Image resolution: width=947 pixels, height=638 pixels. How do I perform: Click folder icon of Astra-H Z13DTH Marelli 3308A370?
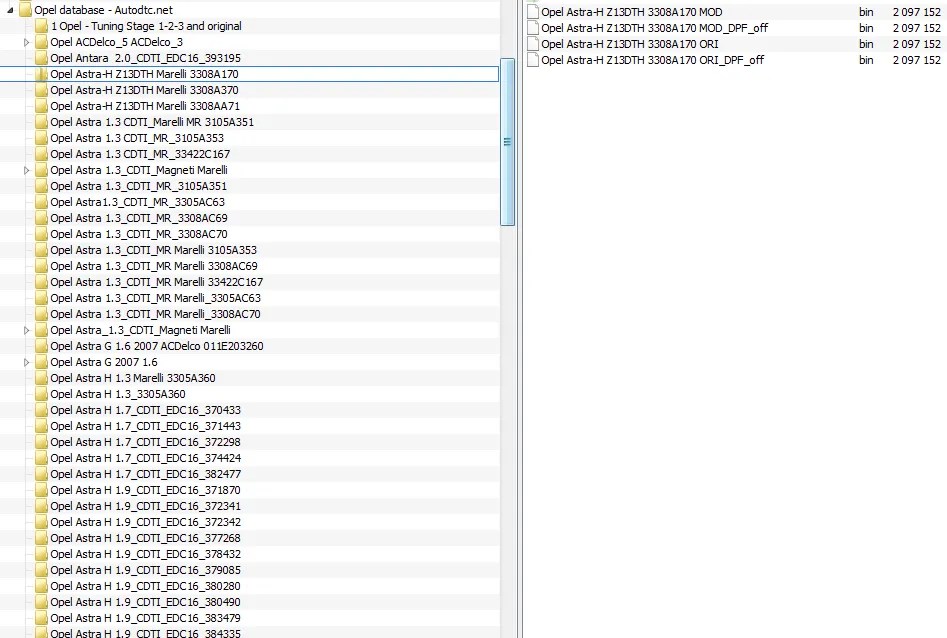tap(41, 90)
